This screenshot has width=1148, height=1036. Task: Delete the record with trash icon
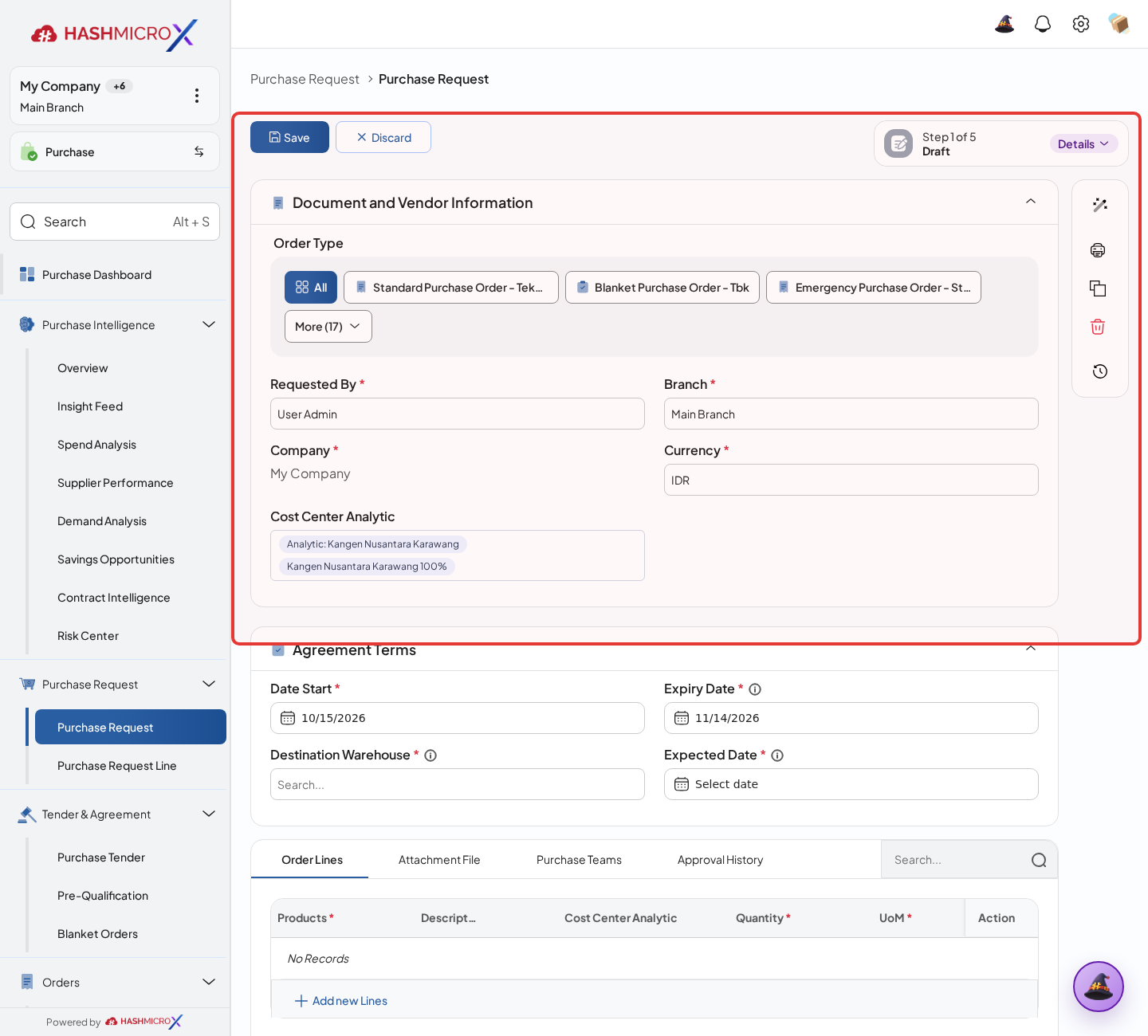[1098, 327]
